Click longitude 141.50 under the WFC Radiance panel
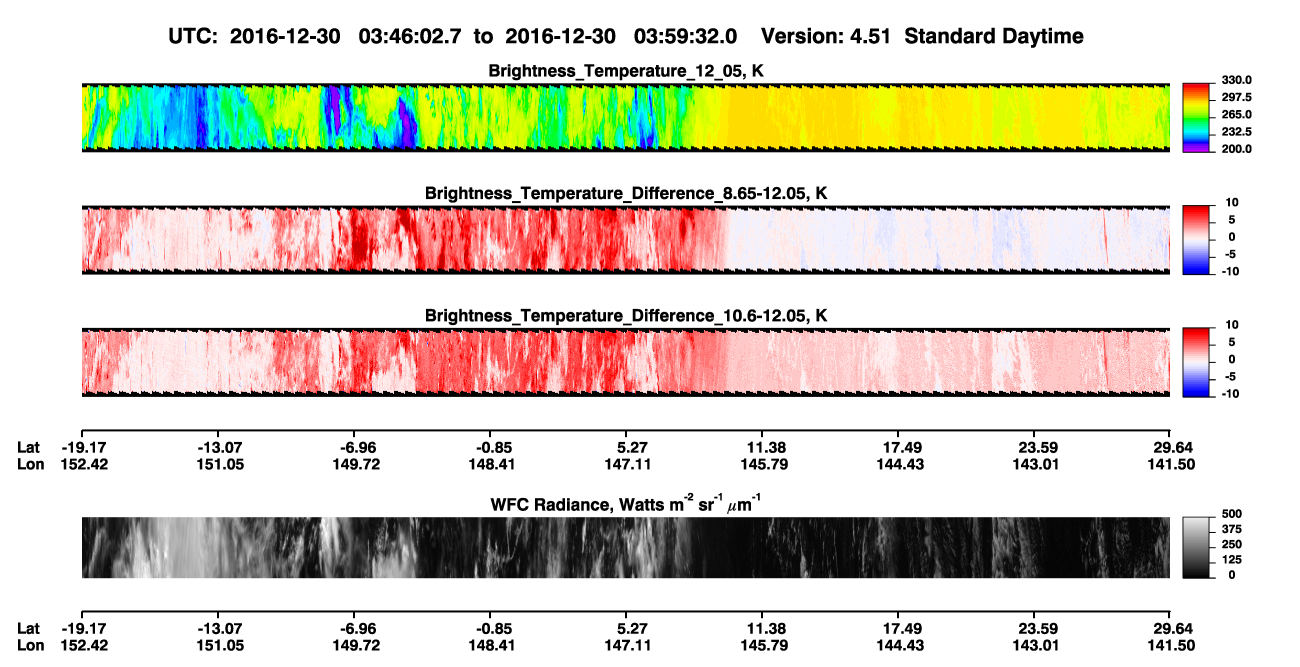Screen dimensions: 1300x667 click(1170, 645)
